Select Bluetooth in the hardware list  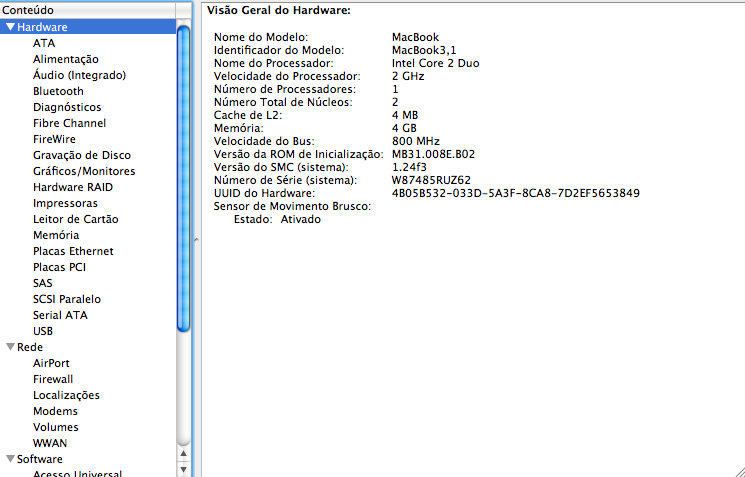[58, 91]
